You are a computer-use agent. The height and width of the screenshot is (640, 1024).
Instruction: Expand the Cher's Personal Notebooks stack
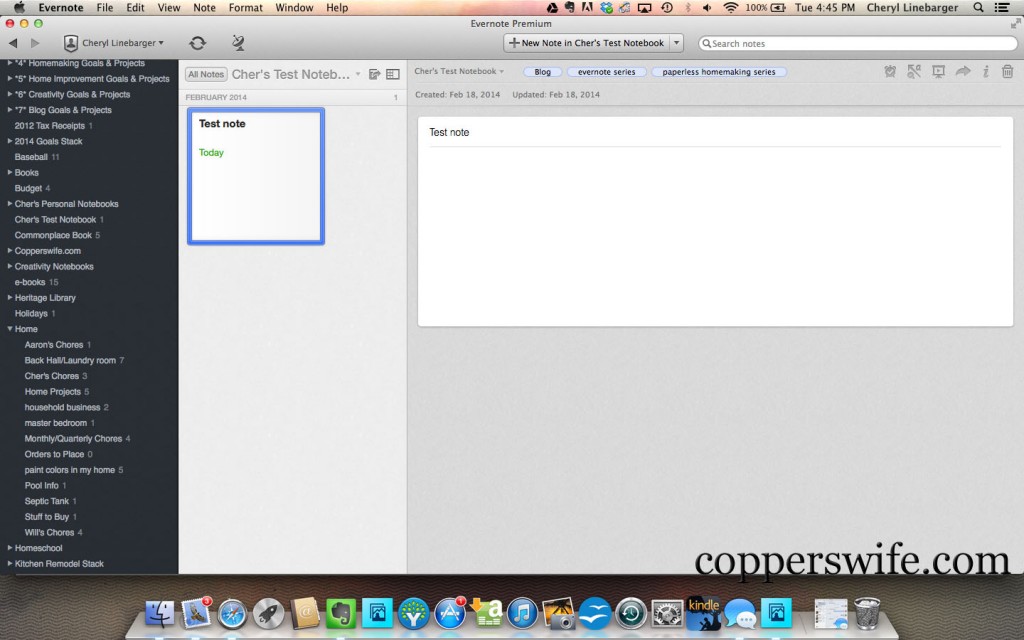pyautogui.click(x=10, y=204)
